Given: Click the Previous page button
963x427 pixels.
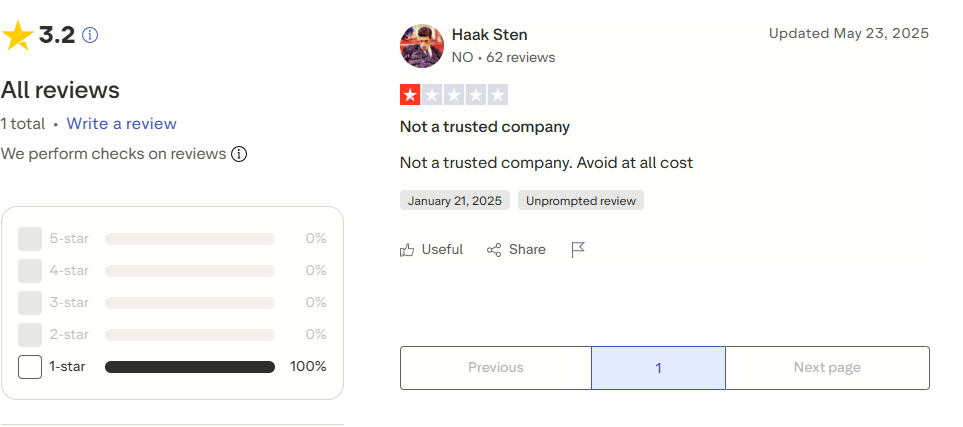Looking at the screenshot, I should 495,368.
